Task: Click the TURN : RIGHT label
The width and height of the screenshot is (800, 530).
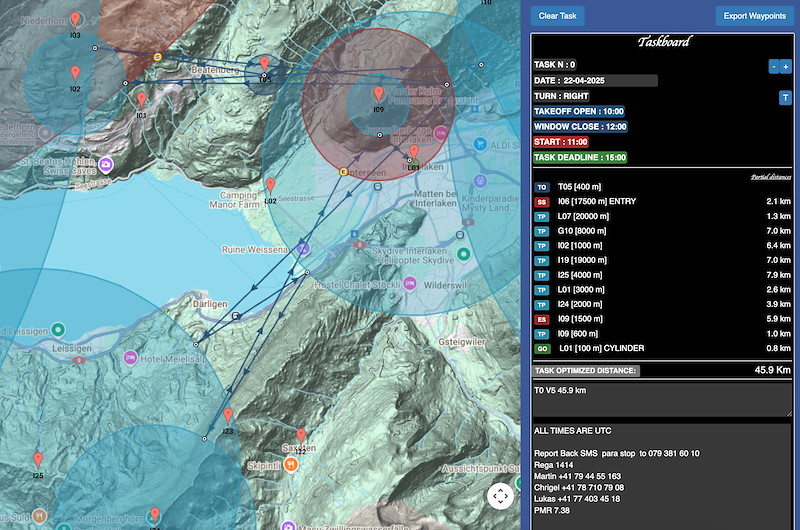Action: pos(561,96)
